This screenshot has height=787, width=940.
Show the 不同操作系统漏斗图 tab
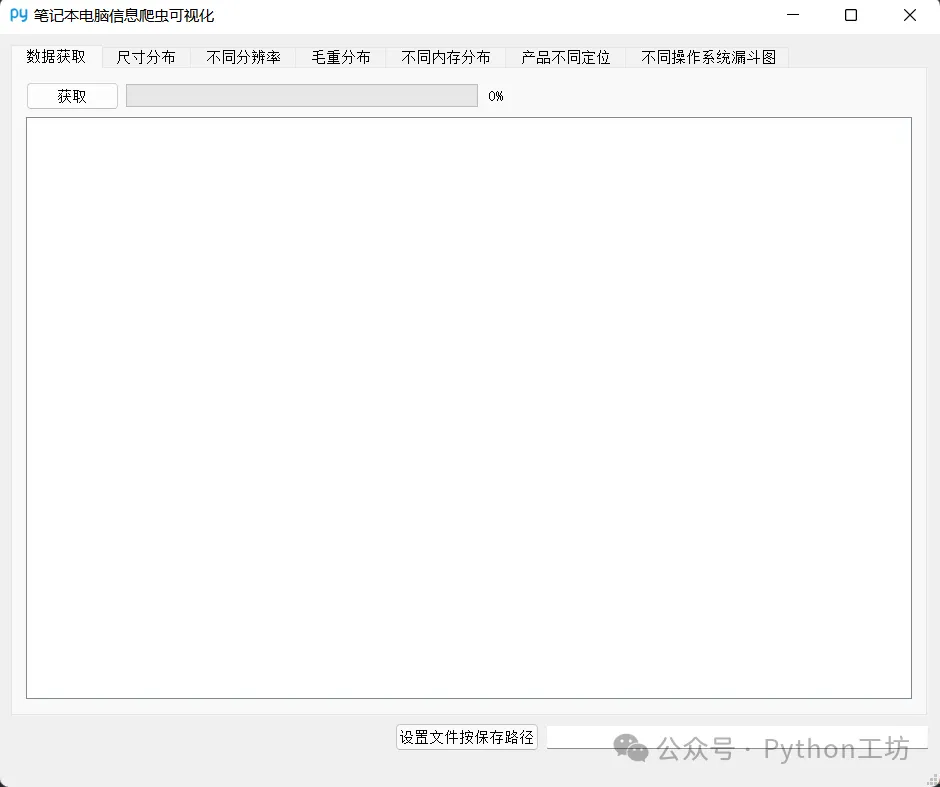pyautogui.click(x=708, y=58)
